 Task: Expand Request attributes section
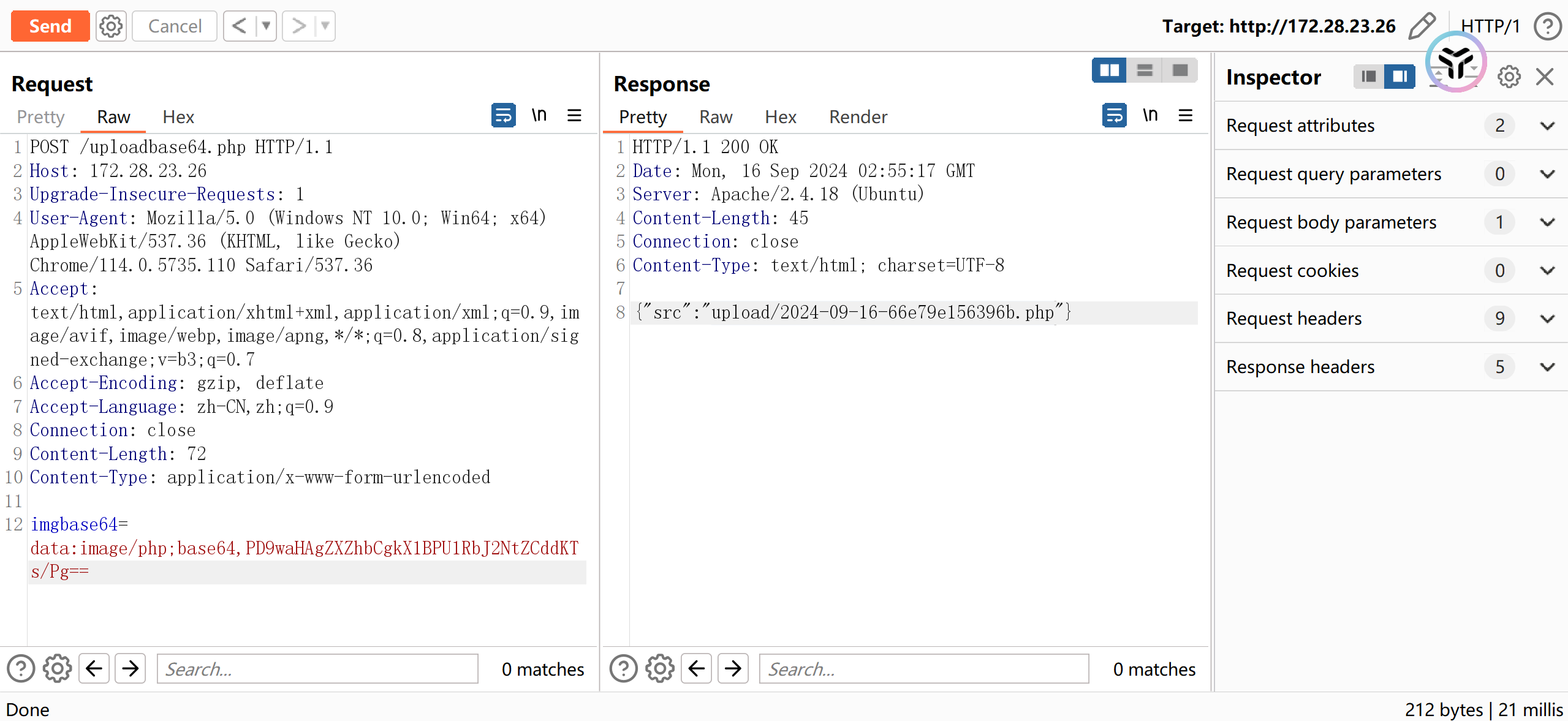[1547, 126]
